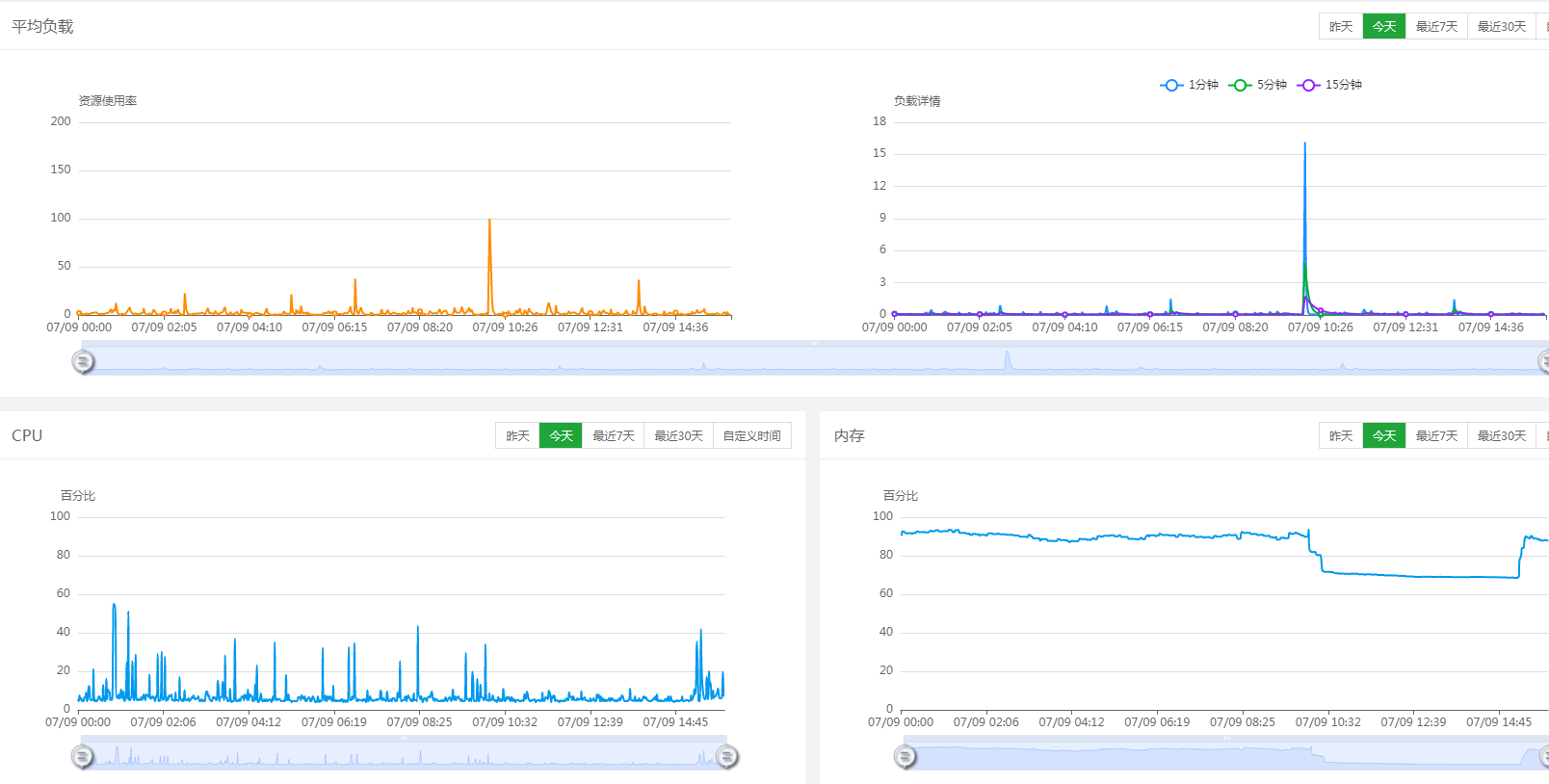Select 今天 in the 内存 panel
Image resolution: width=1549 pixels, height=784 pixels.
pos(1384,436)
